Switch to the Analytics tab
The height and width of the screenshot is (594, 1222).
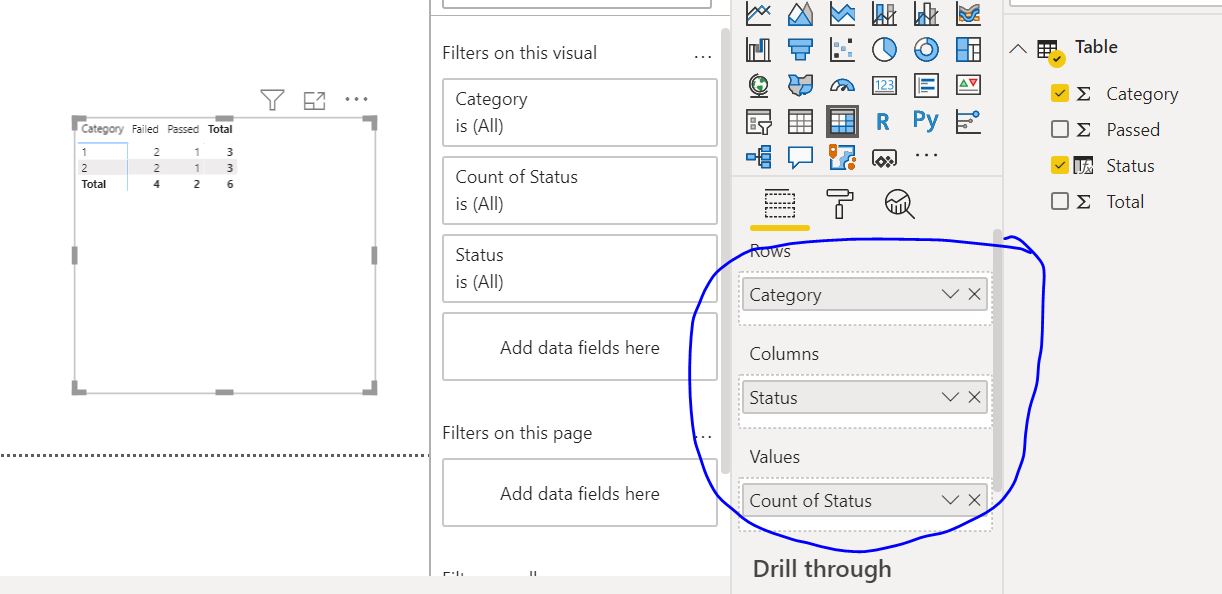tap(899, 204)
